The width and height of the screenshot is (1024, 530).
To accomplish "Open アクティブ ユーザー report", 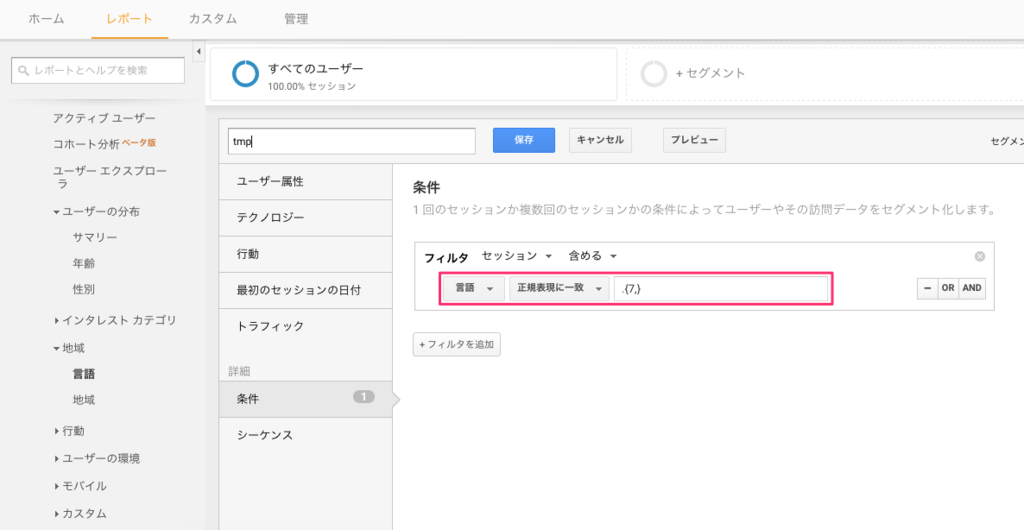I will pos(104,118).
